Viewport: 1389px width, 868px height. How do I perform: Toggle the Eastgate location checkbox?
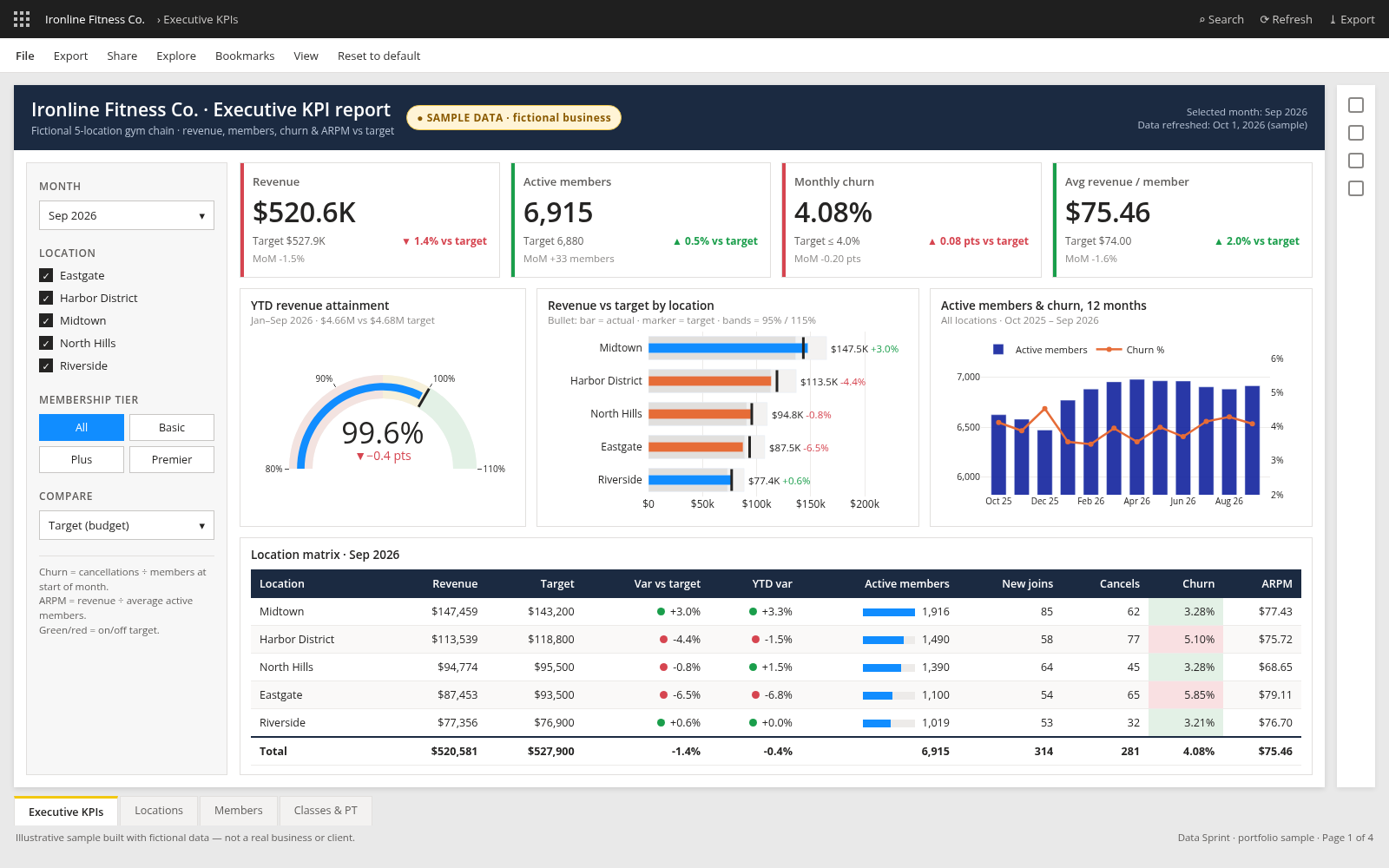tap(46, 275)
